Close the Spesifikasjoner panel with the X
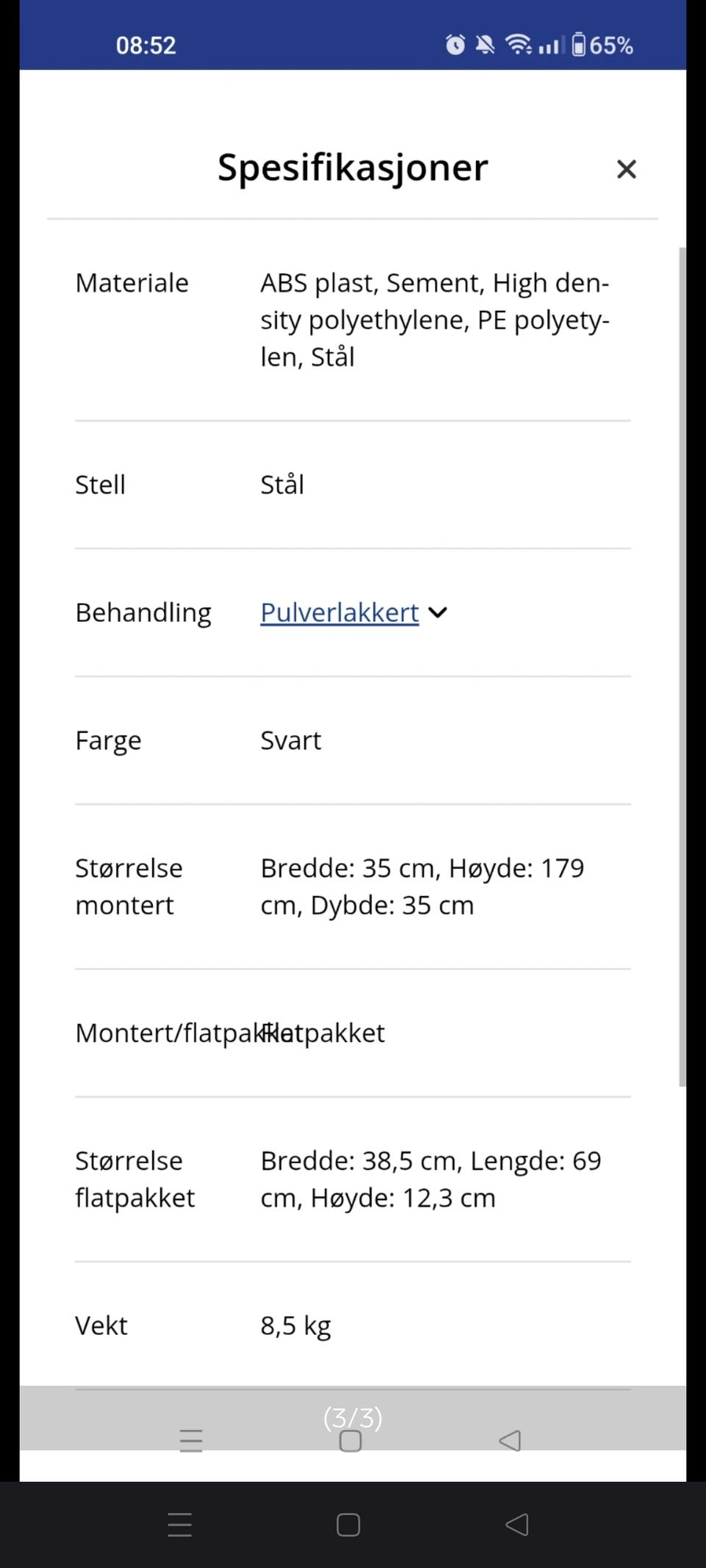706x1568 pixels. point(626,169)
